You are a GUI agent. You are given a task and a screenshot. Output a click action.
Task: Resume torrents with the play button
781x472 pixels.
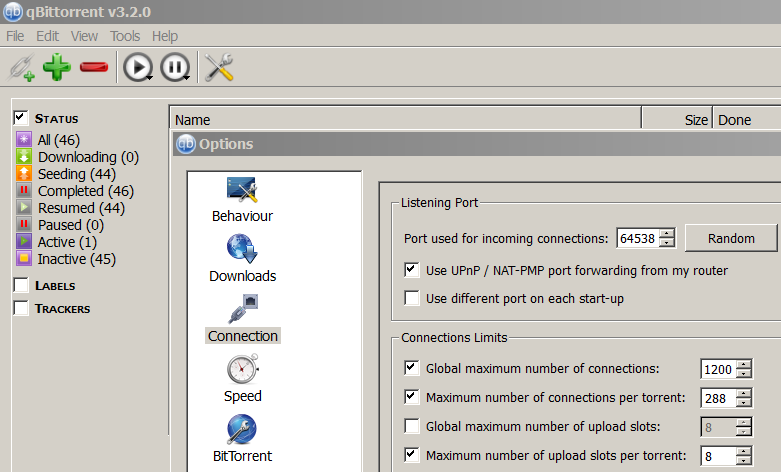click(137, 67)
